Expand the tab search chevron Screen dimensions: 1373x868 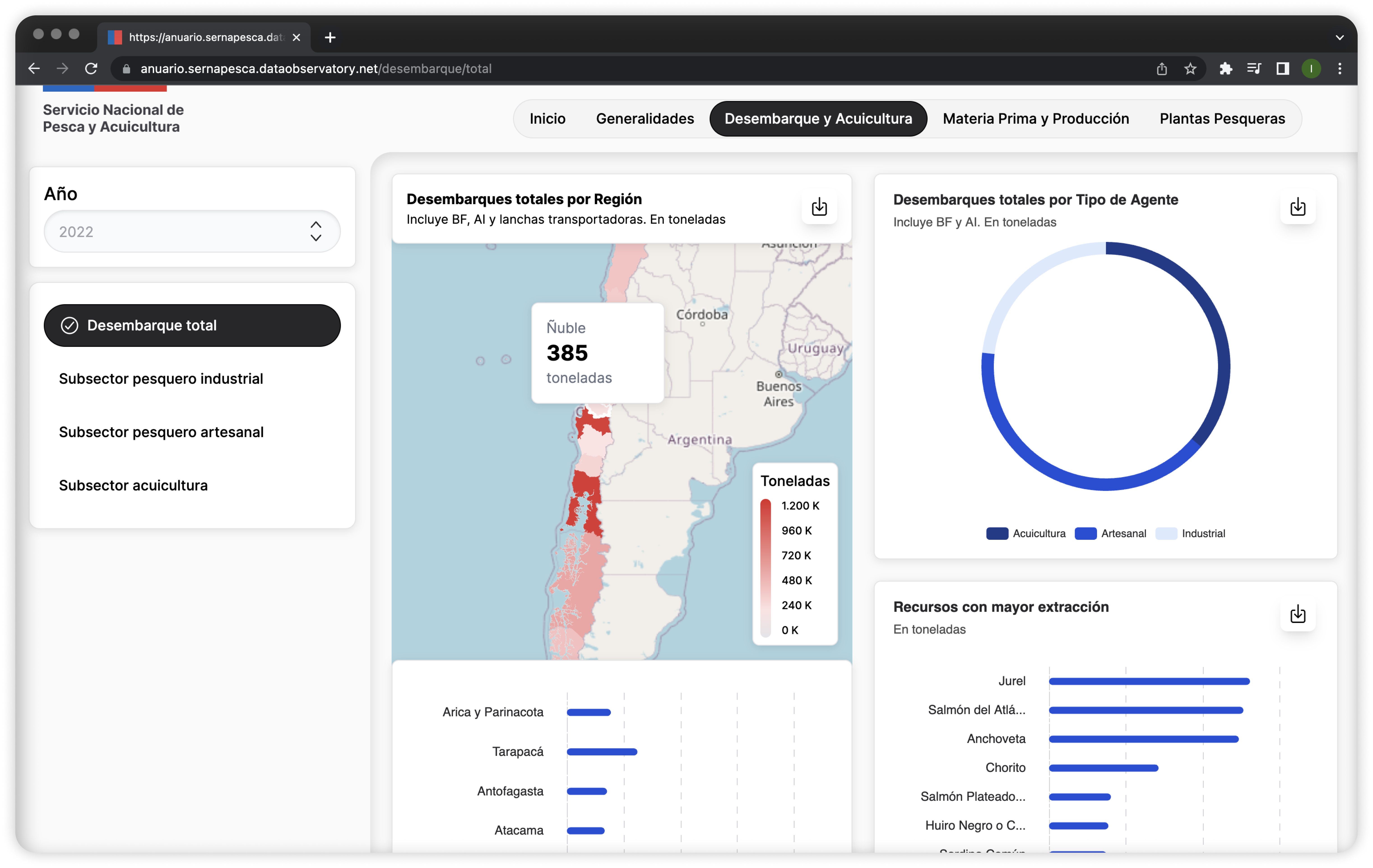1339,38
